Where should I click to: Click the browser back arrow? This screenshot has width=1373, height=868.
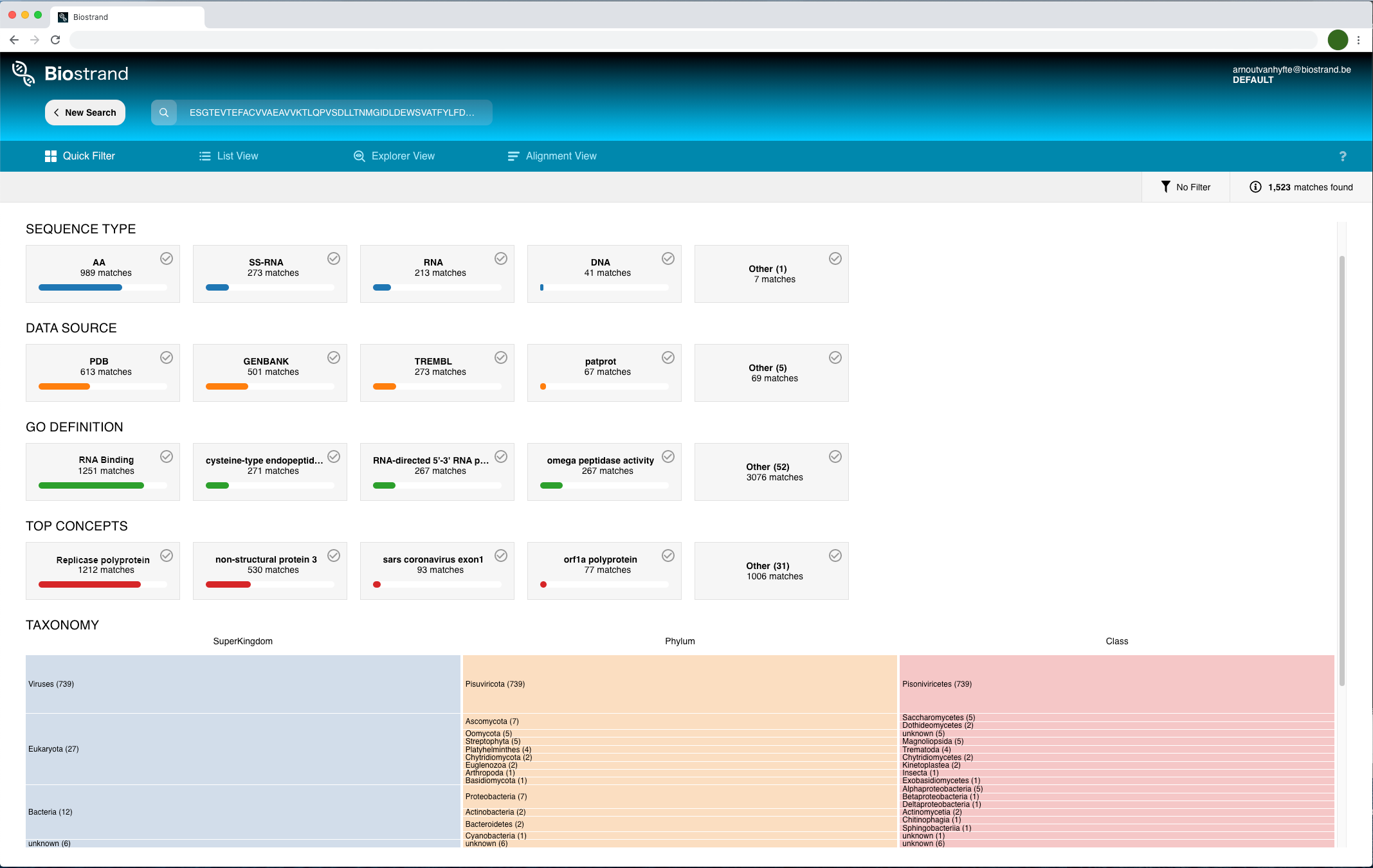pos(14,40)
